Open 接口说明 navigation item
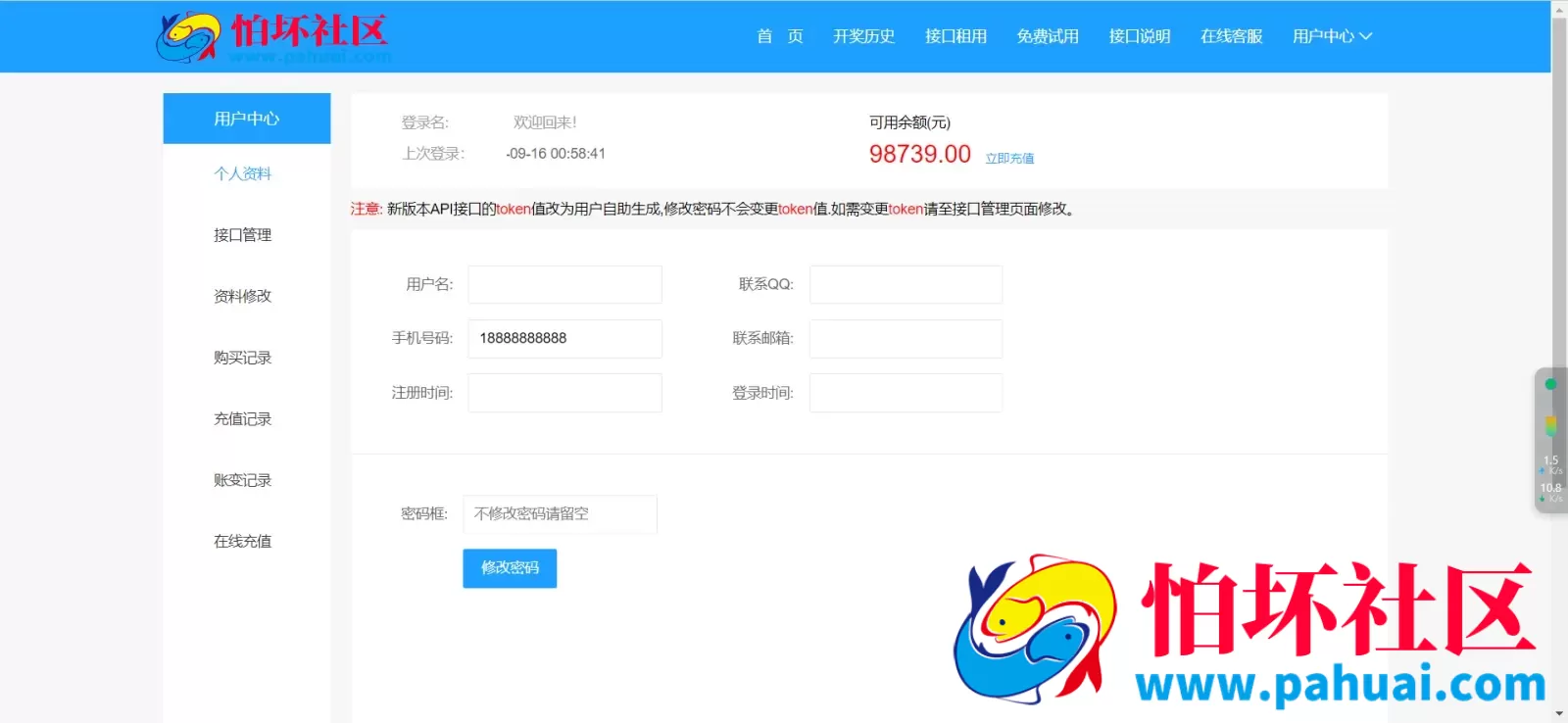Screen dimensions: 1568x723 click(1140, 36)
